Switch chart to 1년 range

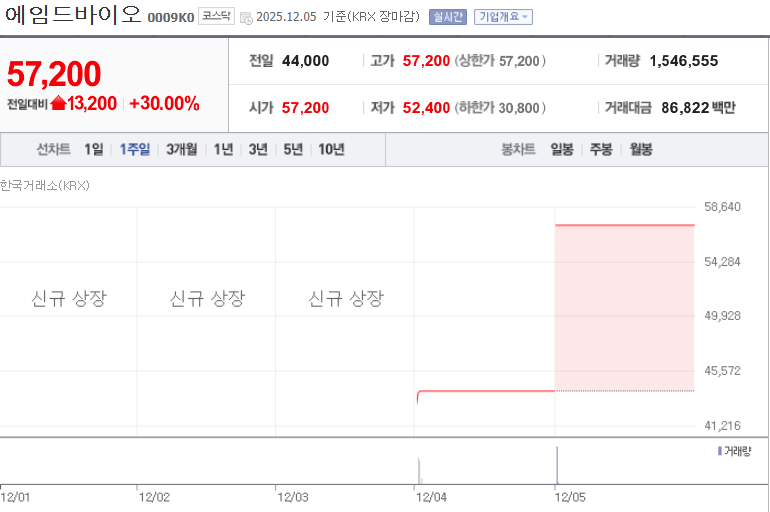pyautogui.click(x=223, y=149)
